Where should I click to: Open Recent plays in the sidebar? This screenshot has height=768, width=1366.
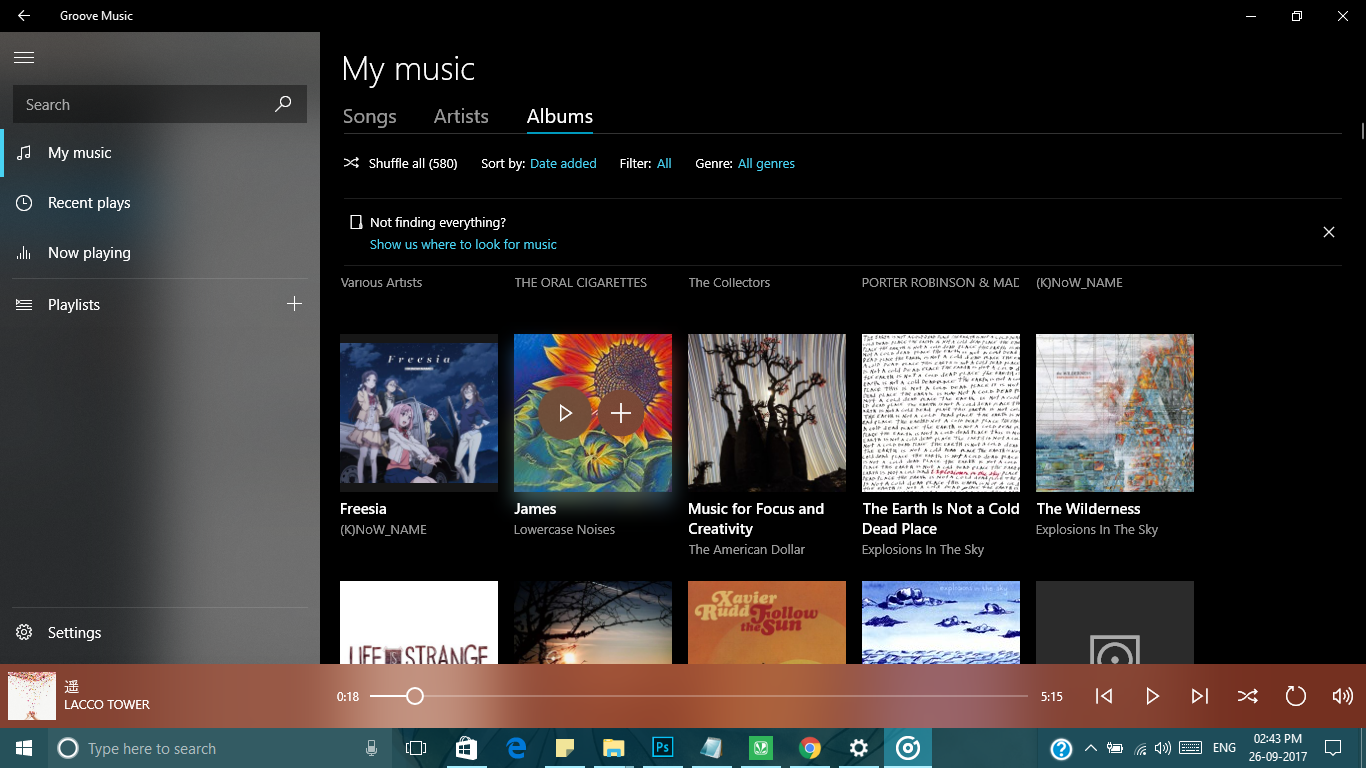[160, 203]
